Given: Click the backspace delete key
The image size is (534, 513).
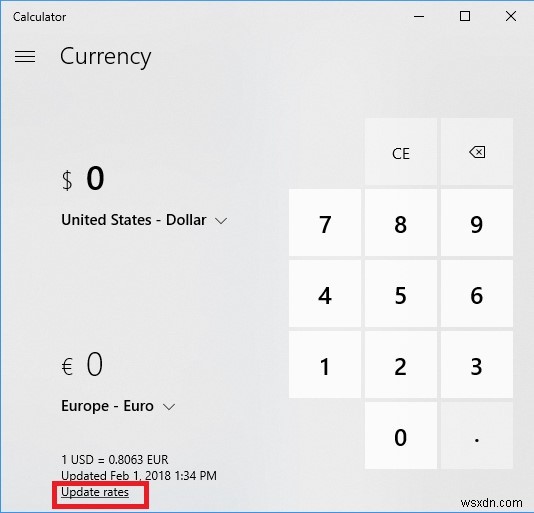Looking at the screenshot, I should pos(477,152).
